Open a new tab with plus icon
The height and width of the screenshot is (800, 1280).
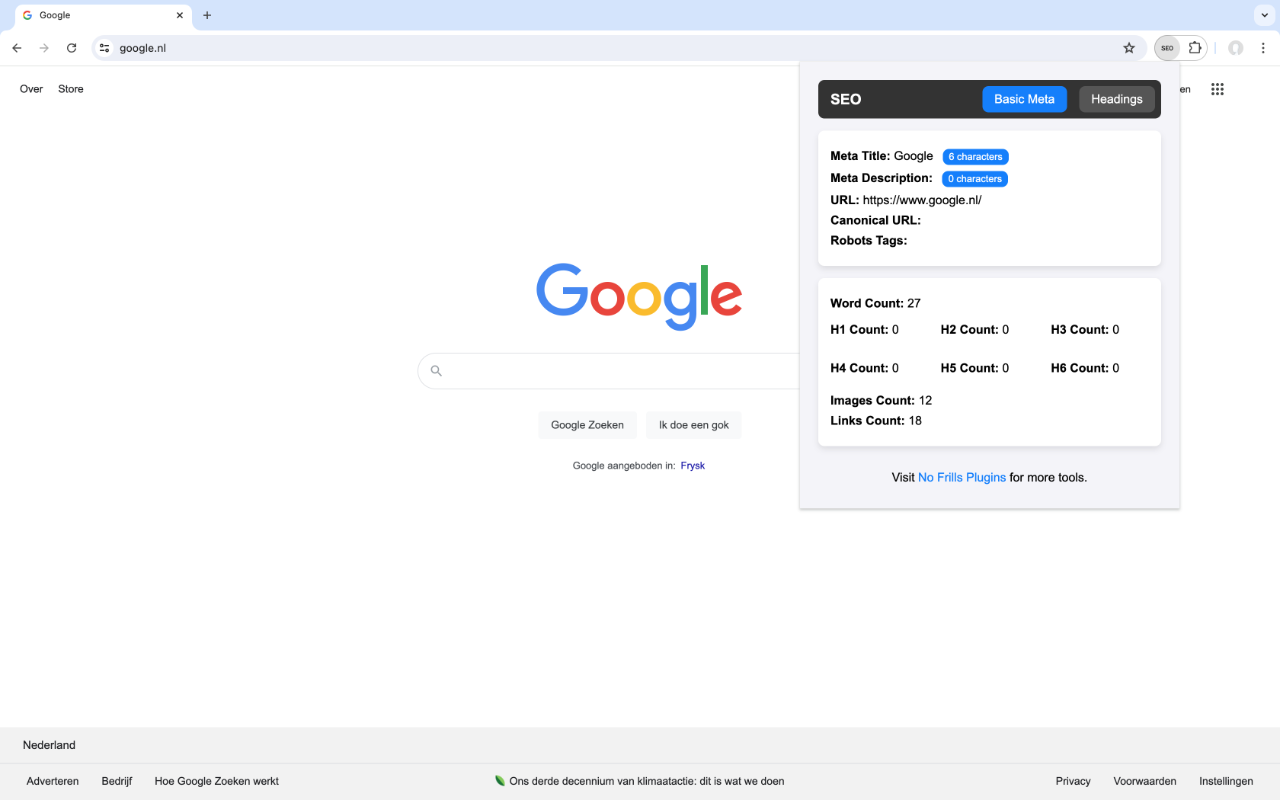pyautogui.click(x=207, y=15)
